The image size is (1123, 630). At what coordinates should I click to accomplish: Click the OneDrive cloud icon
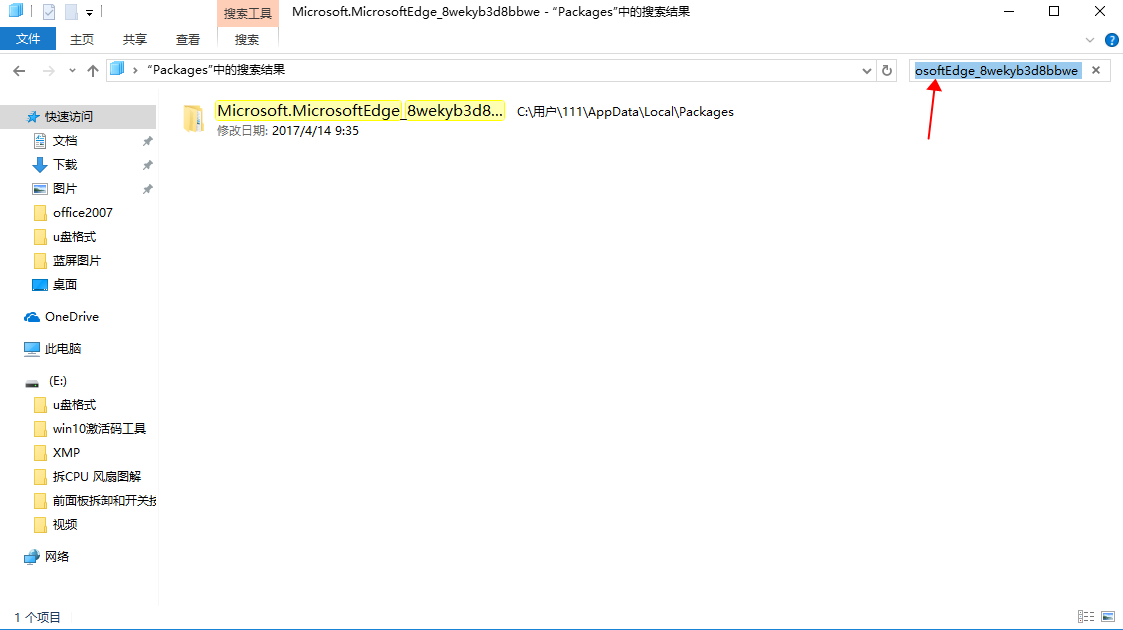[x=32, y=316]
